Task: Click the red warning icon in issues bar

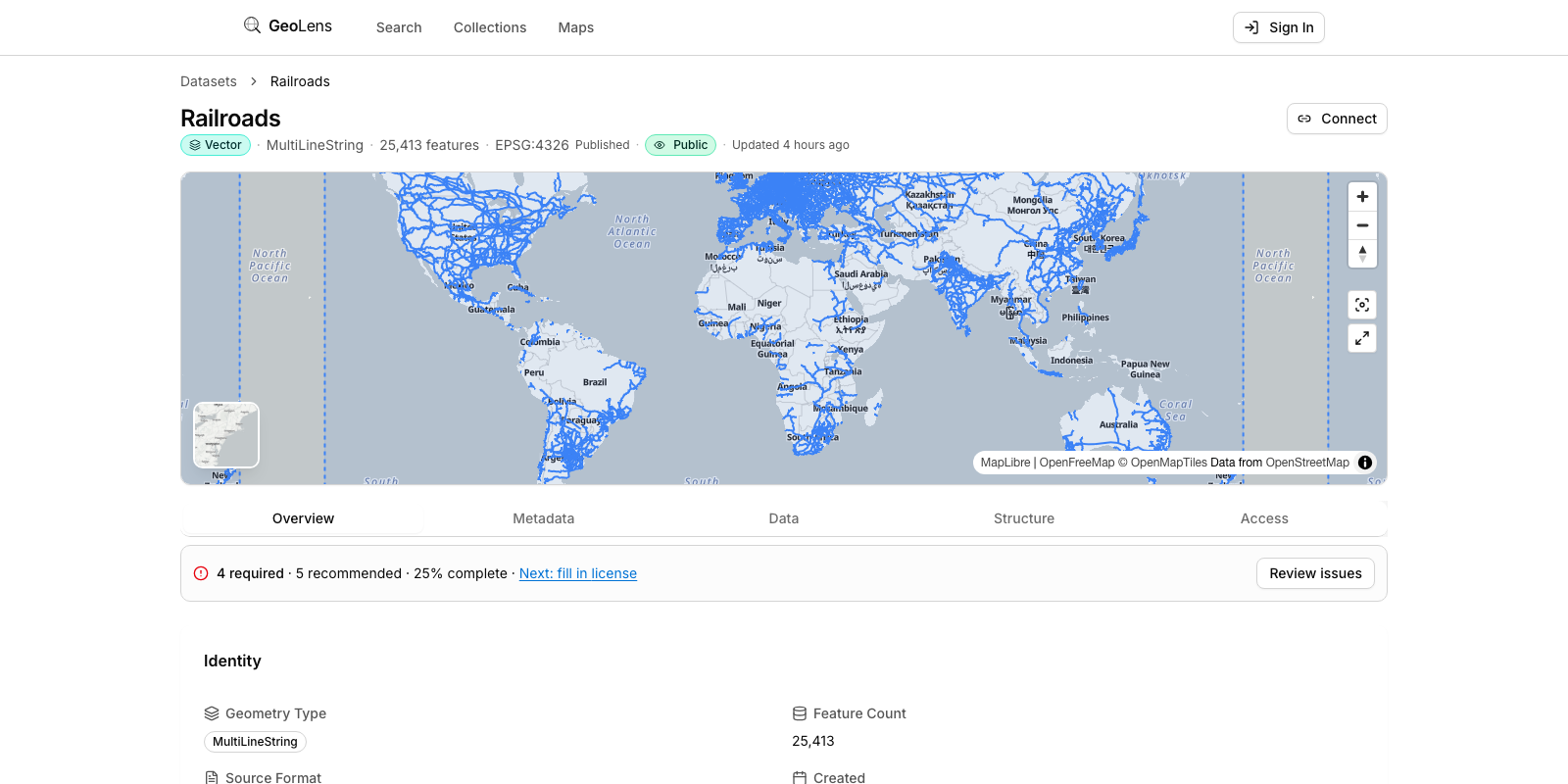Action: tap(201, 573)
